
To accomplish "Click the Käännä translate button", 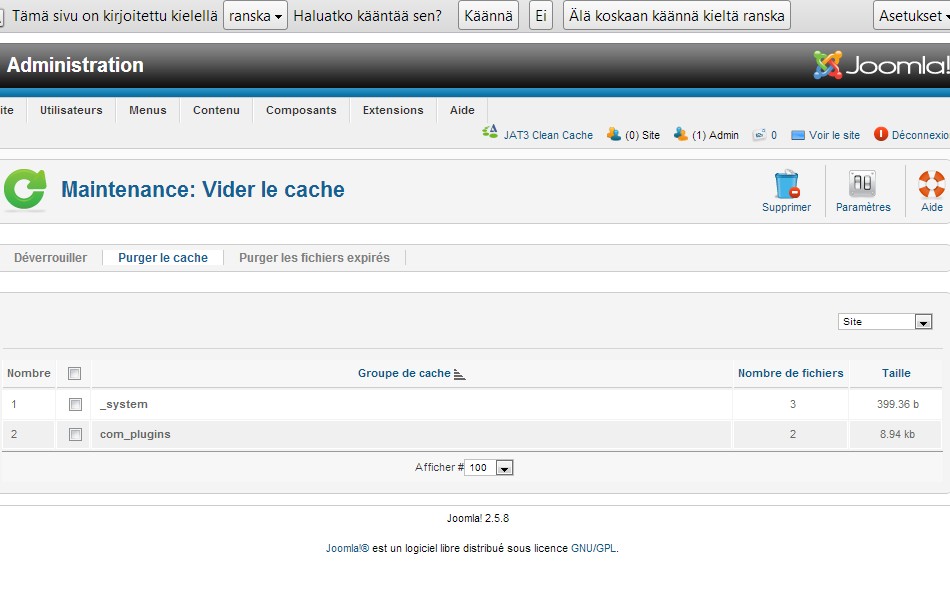I will click(488, 16).
